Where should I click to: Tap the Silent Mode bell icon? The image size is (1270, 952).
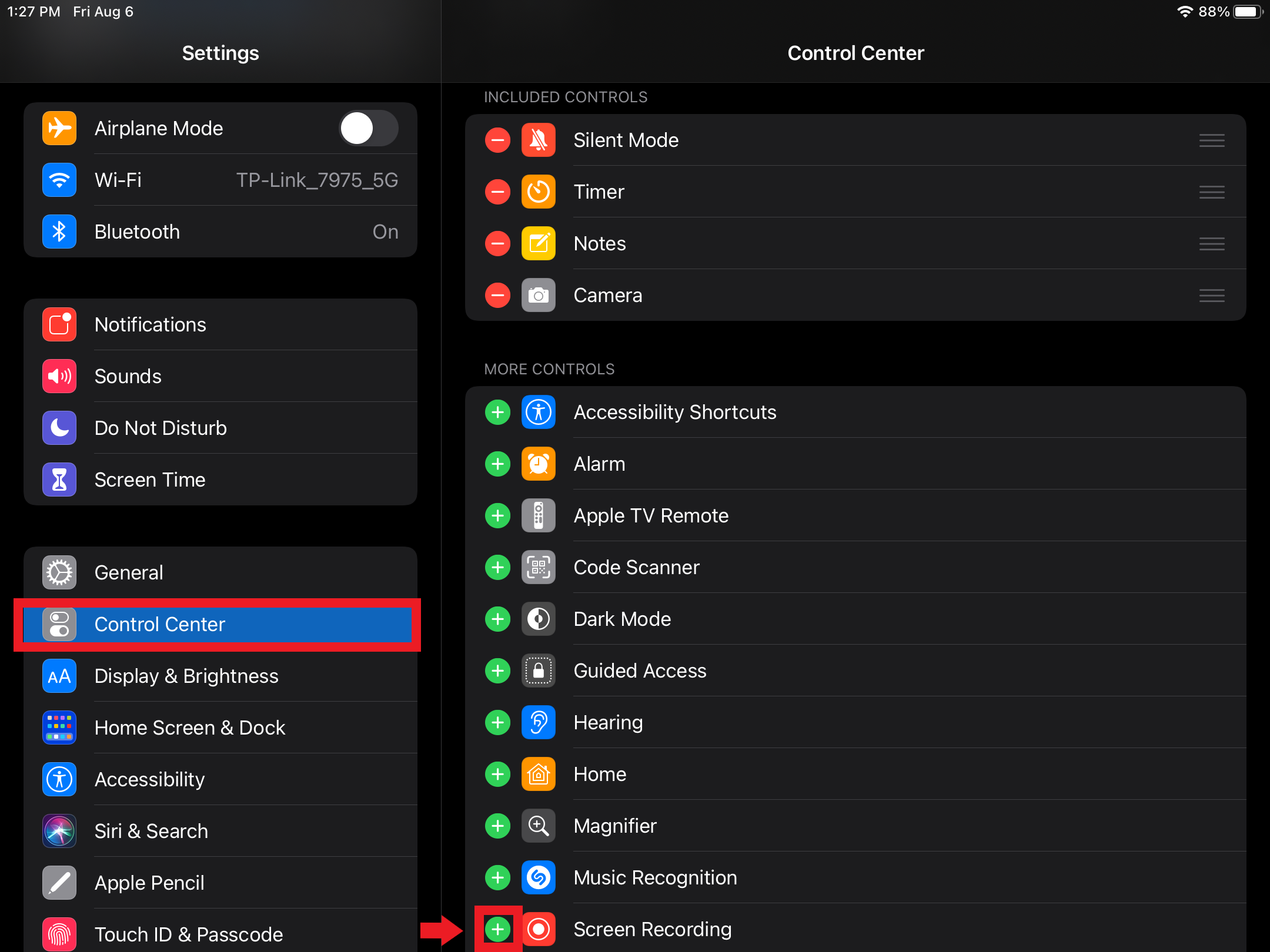[538, 140]
